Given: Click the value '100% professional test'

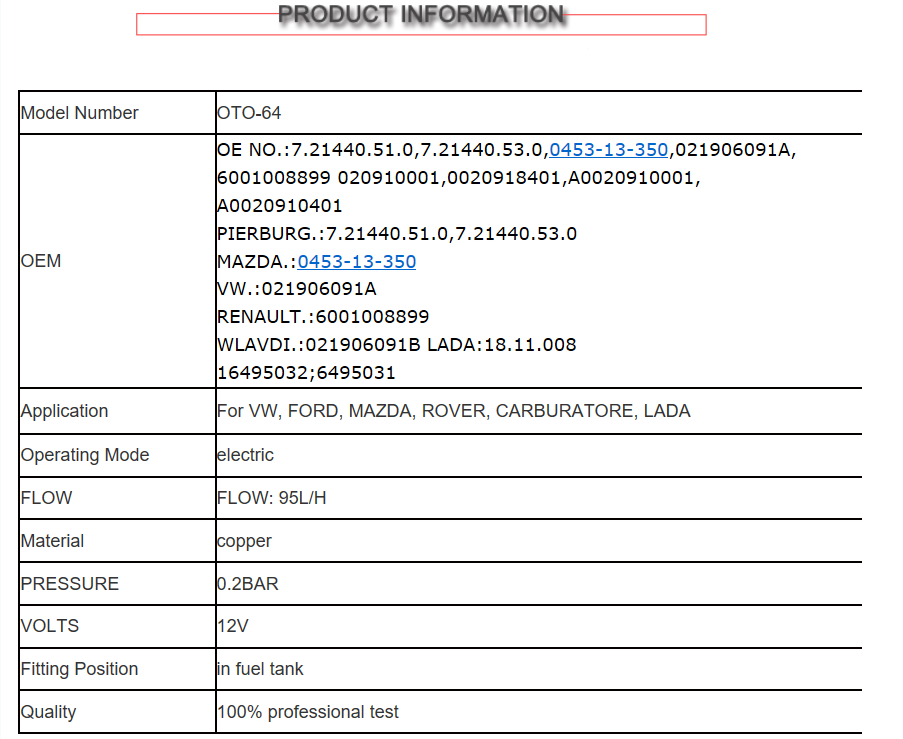Looking at the screenshot, I should [x=308, y=712].
